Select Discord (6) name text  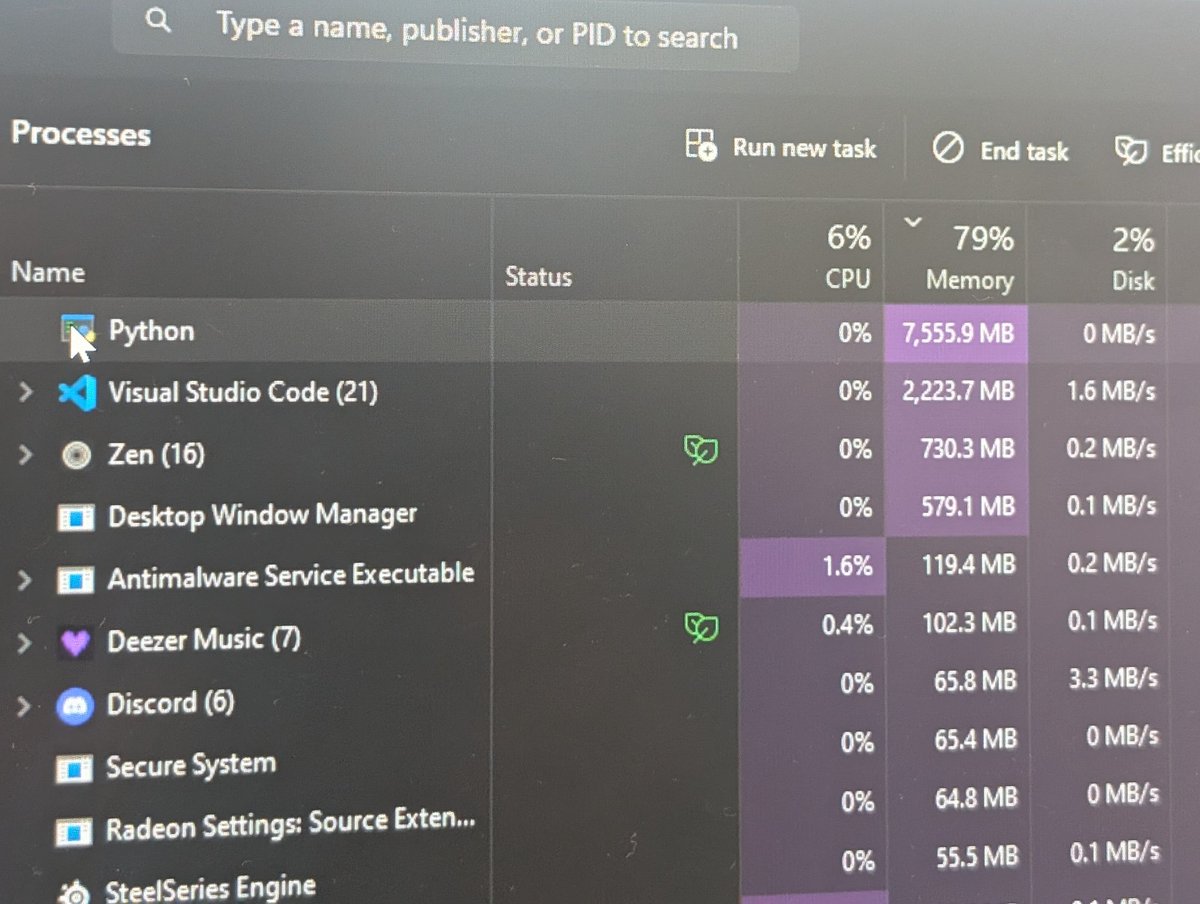[170, 703]
